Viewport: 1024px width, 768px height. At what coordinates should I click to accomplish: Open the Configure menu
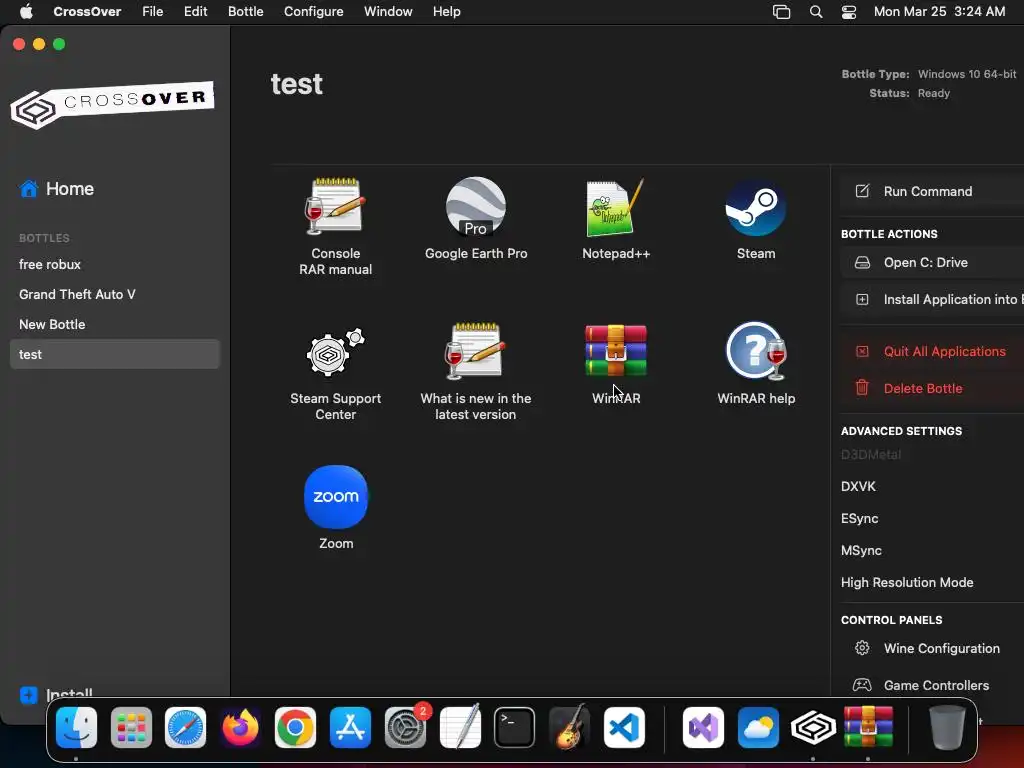tap(313, 12)
